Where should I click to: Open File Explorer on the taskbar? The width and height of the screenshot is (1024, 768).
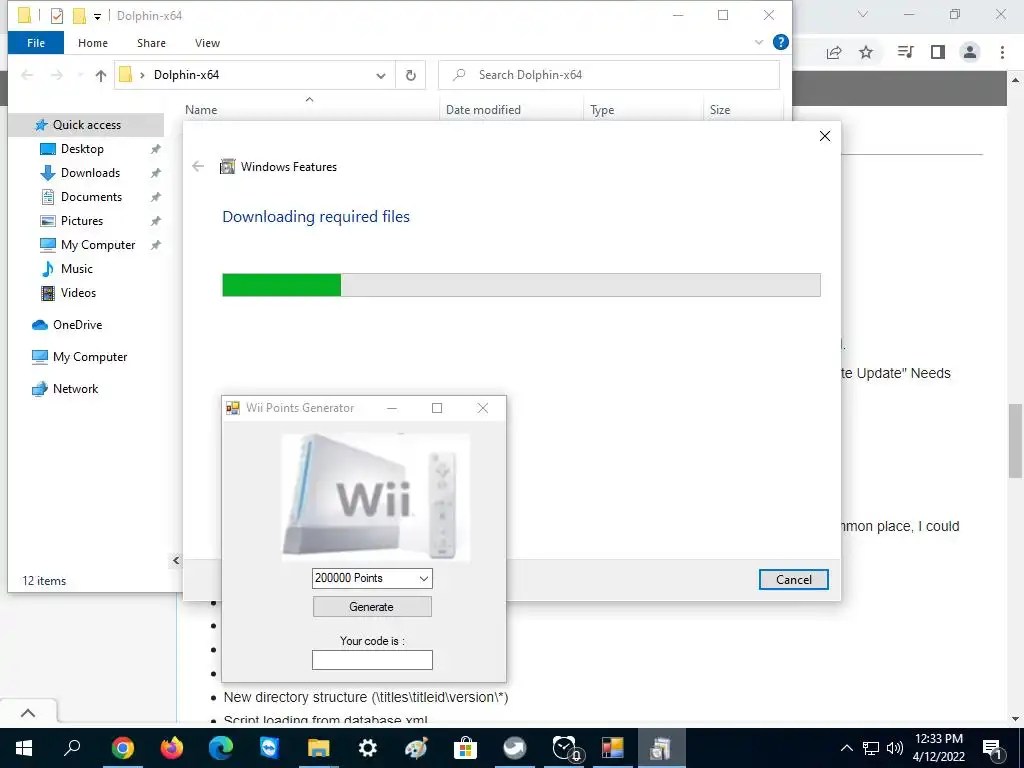click(319, 748)
